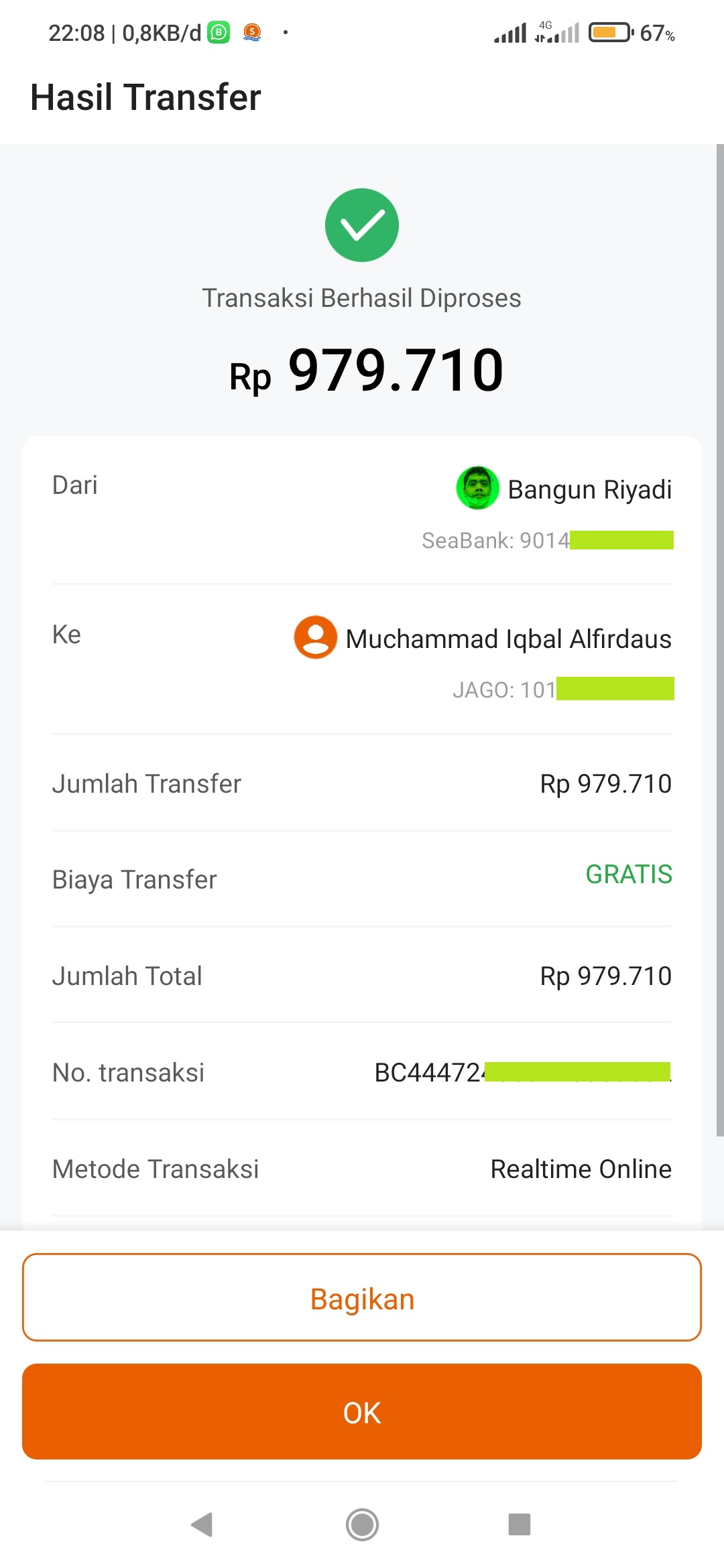Tap the battery indicator icon
Viewport: 724px width, 1568px height.
coord(610,32)
